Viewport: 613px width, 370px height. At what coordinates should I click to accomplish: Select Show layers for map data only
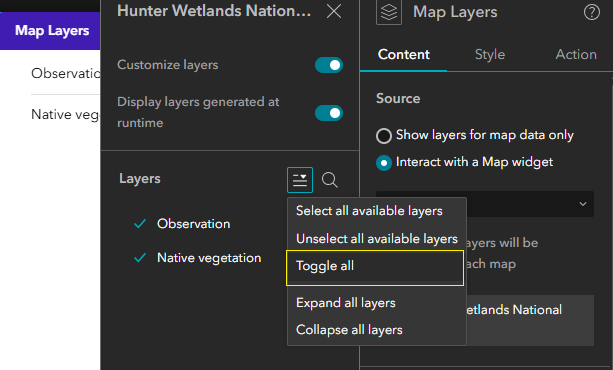point(475,135)
